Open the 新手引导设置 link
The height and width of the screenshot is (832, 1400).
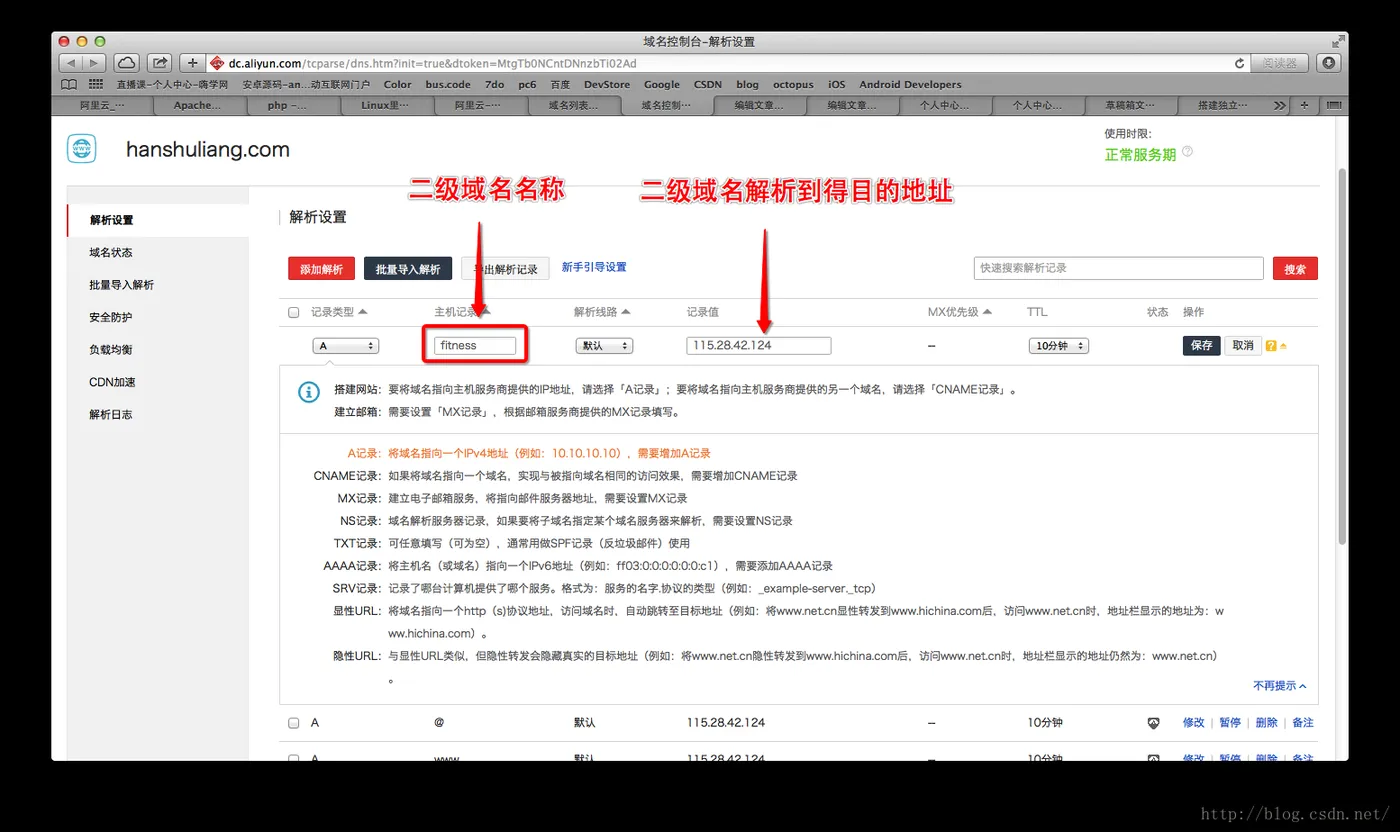pos(594,267)
